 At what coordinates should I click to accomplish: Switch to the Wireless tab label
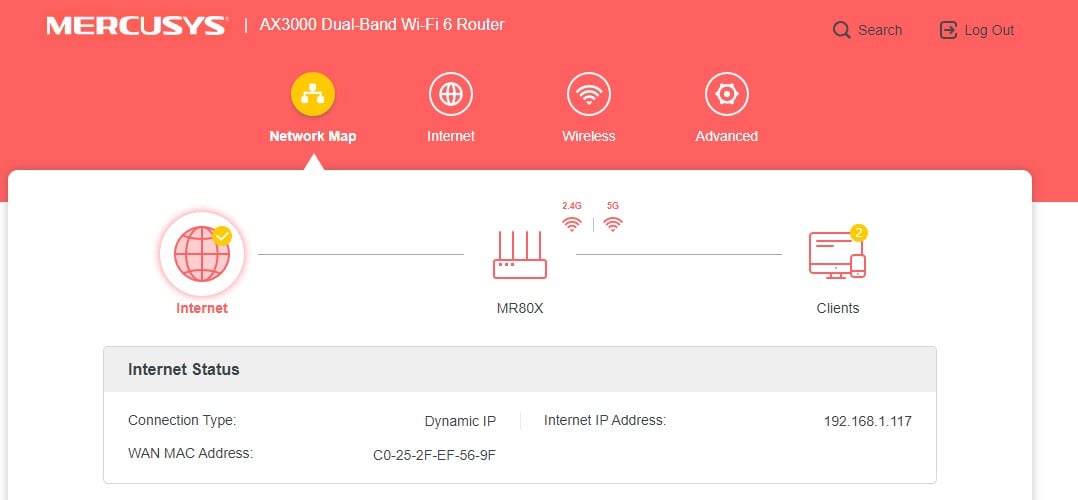(x=588, y=136)
